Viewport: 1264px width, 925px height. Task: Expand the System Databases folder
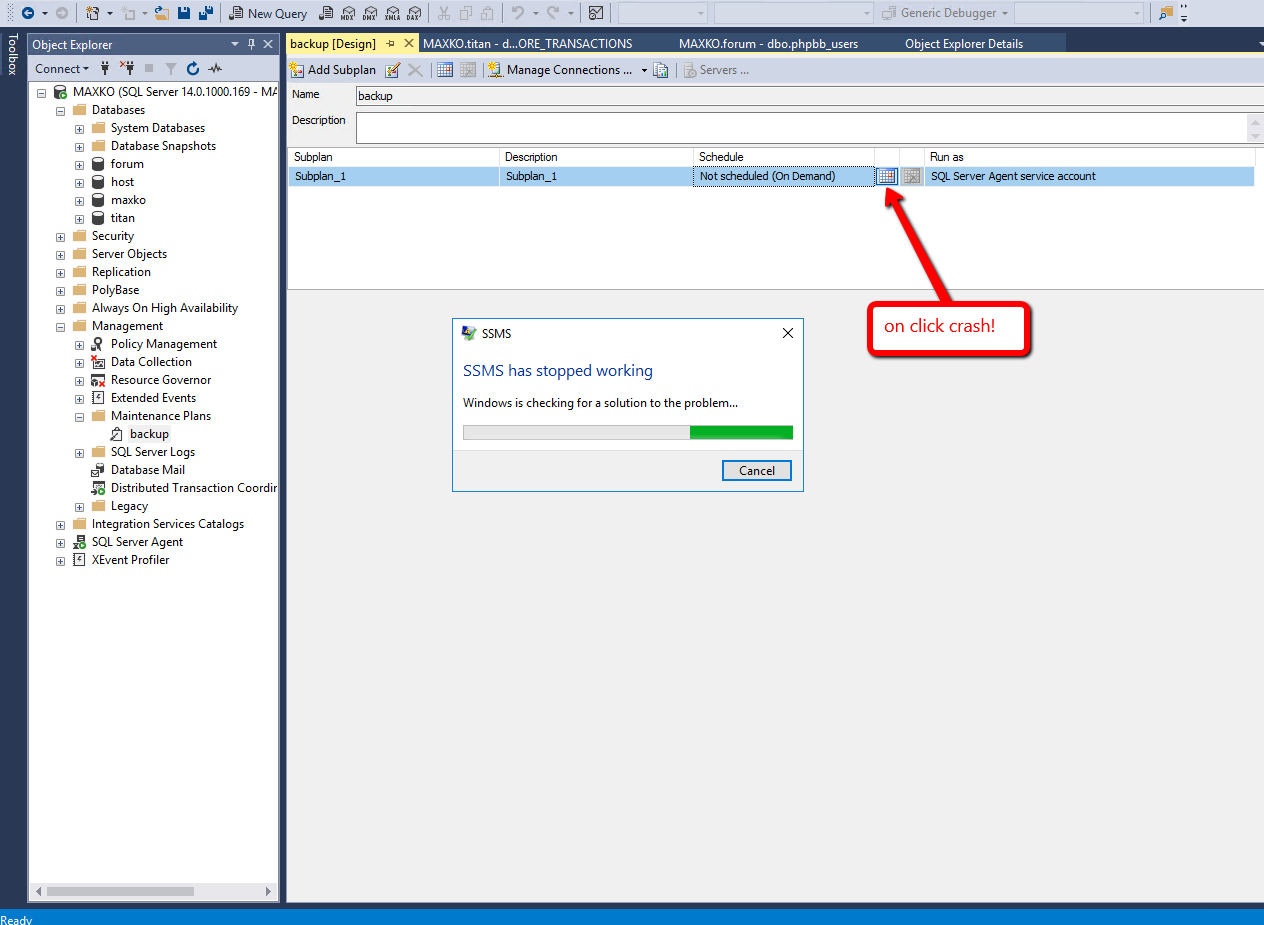[x=80, y=128]
